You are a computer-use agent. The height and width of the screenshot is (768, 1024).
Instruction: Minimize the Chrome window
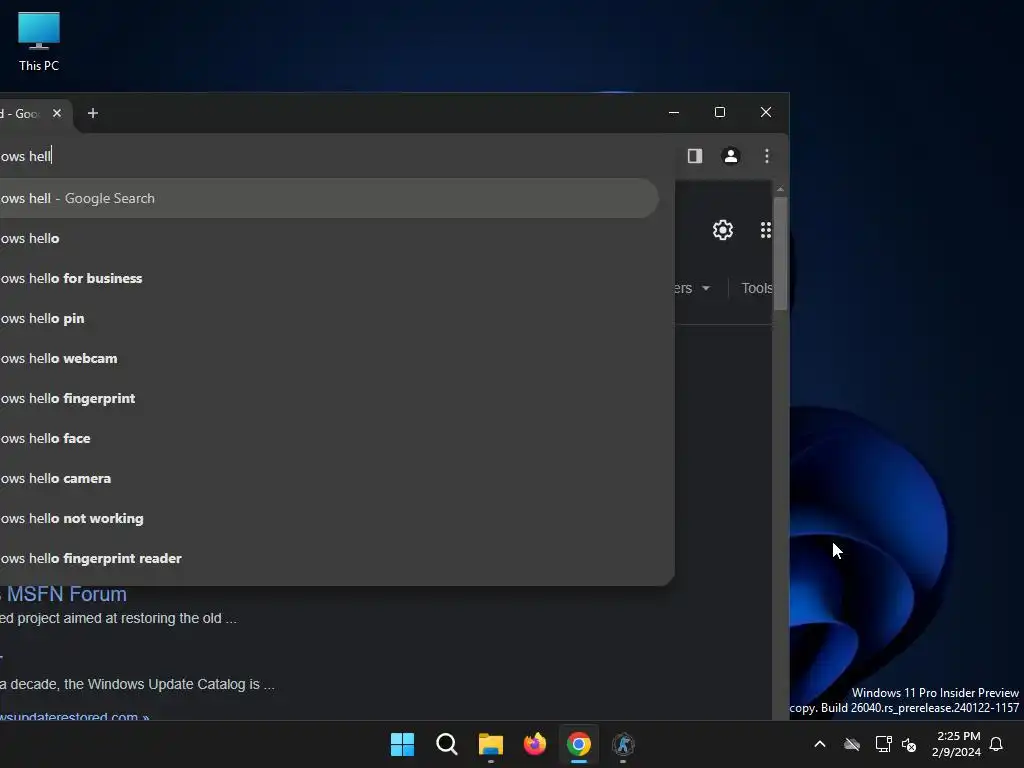click(x=674, y=112)
